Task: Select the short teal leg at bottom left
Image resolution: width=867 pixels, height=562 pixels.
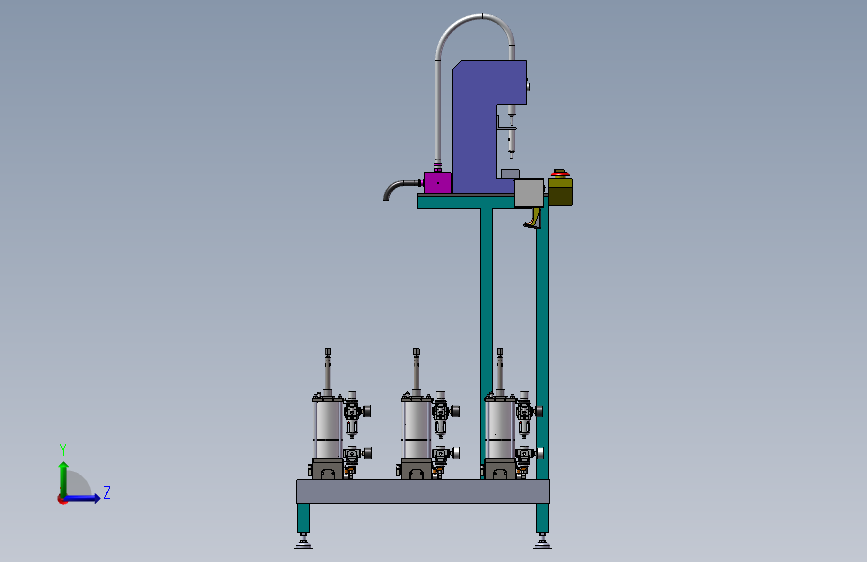Action: [x=304, y=518]
